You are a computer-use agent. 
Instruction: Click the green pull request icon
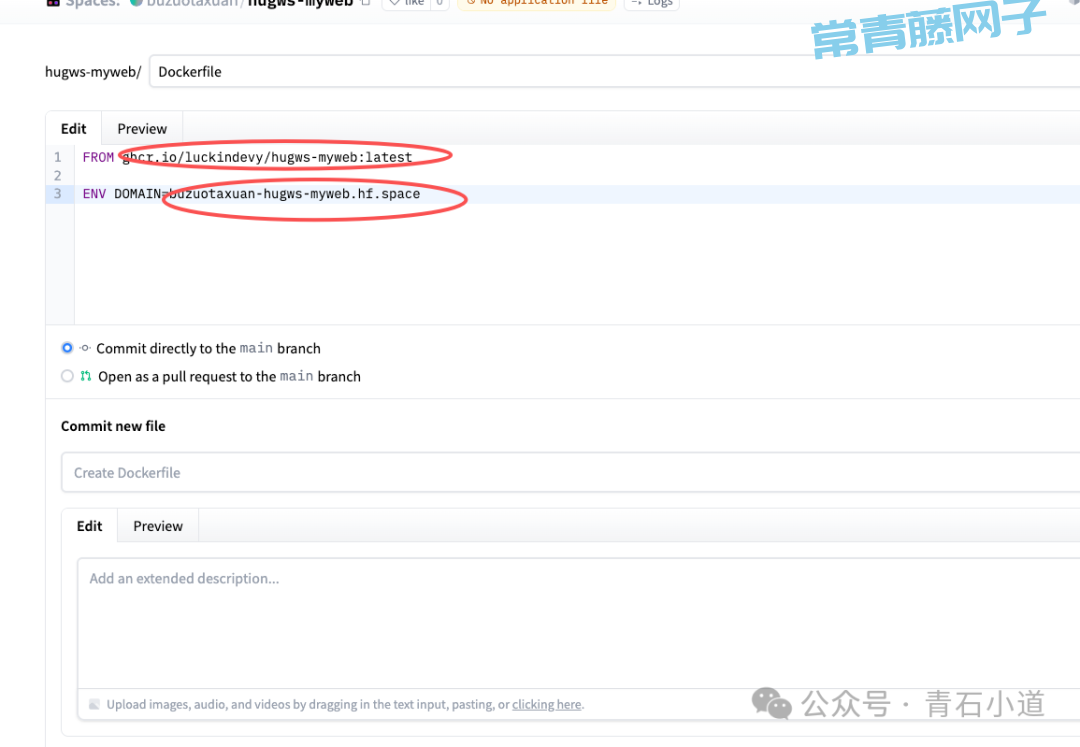click(86, 377)
